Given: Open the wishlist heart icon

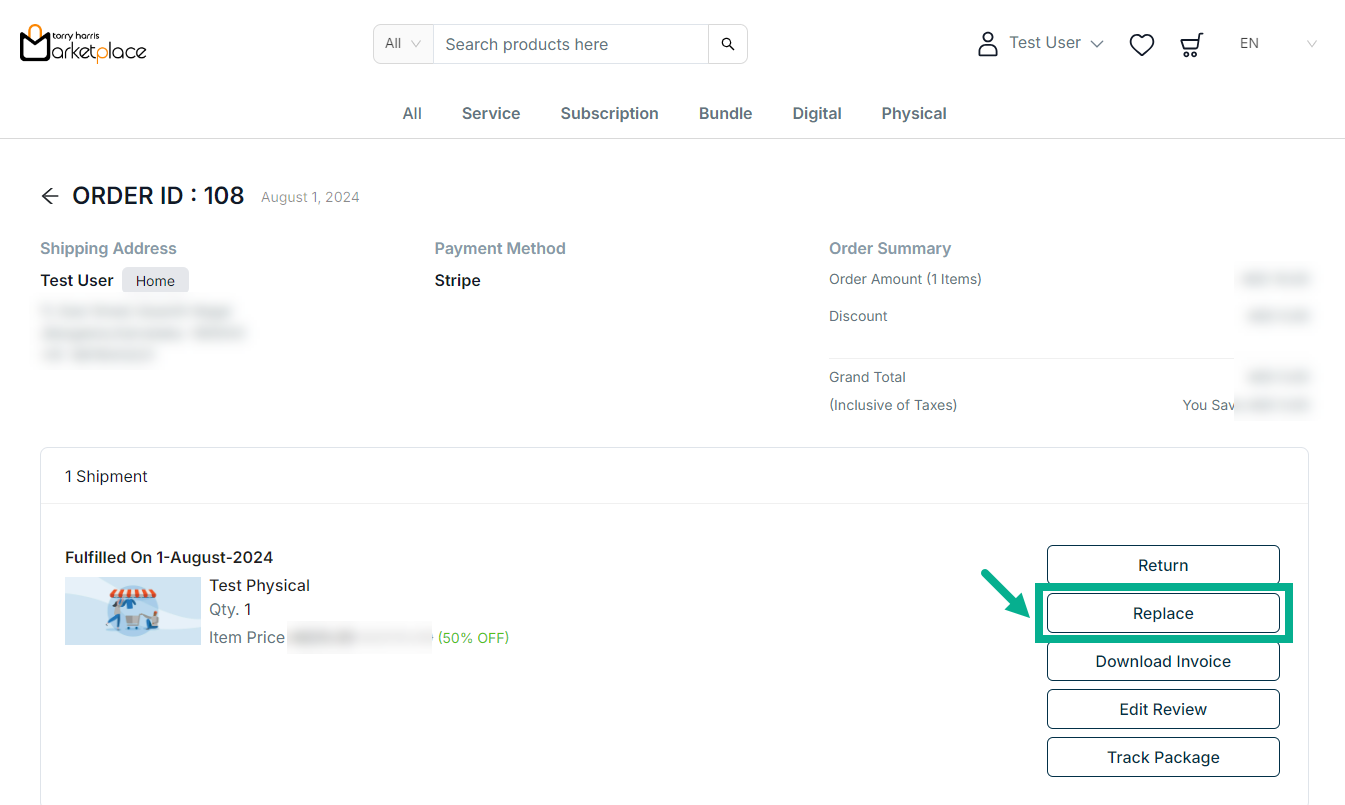Looking at the screenshot, I should pyautogui.click(x=1141, y=44).
